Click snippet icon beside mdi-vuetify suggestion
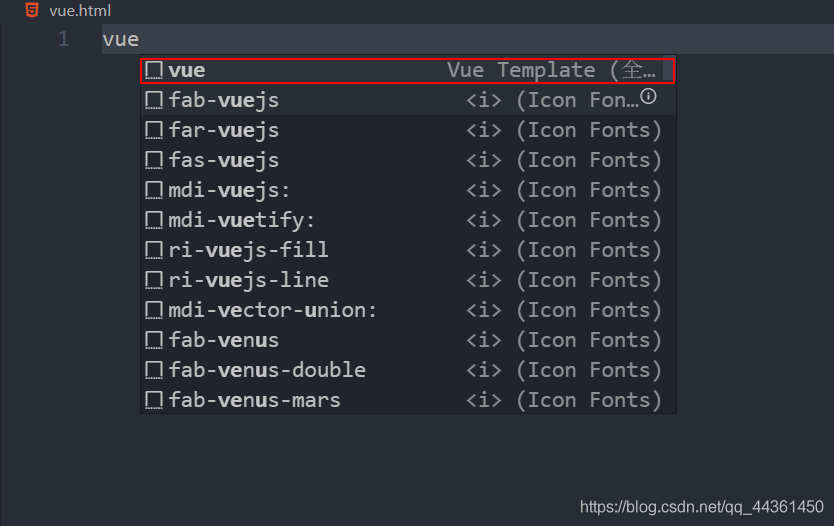The height and width of the screenshot is (526, 834). click(x=154, y=220)
